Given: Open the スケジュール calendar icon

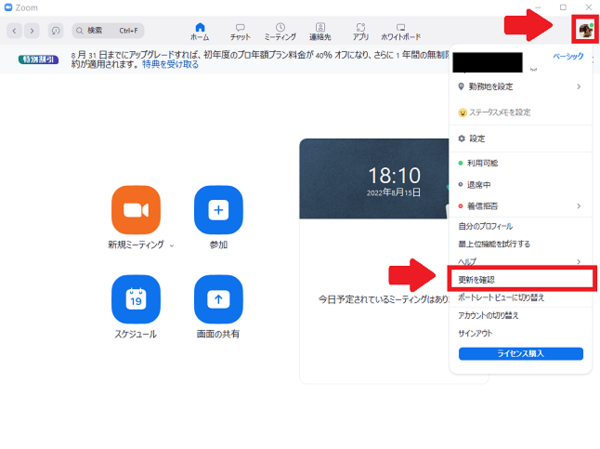Looking at the screenshot, I should click(136, 298).
